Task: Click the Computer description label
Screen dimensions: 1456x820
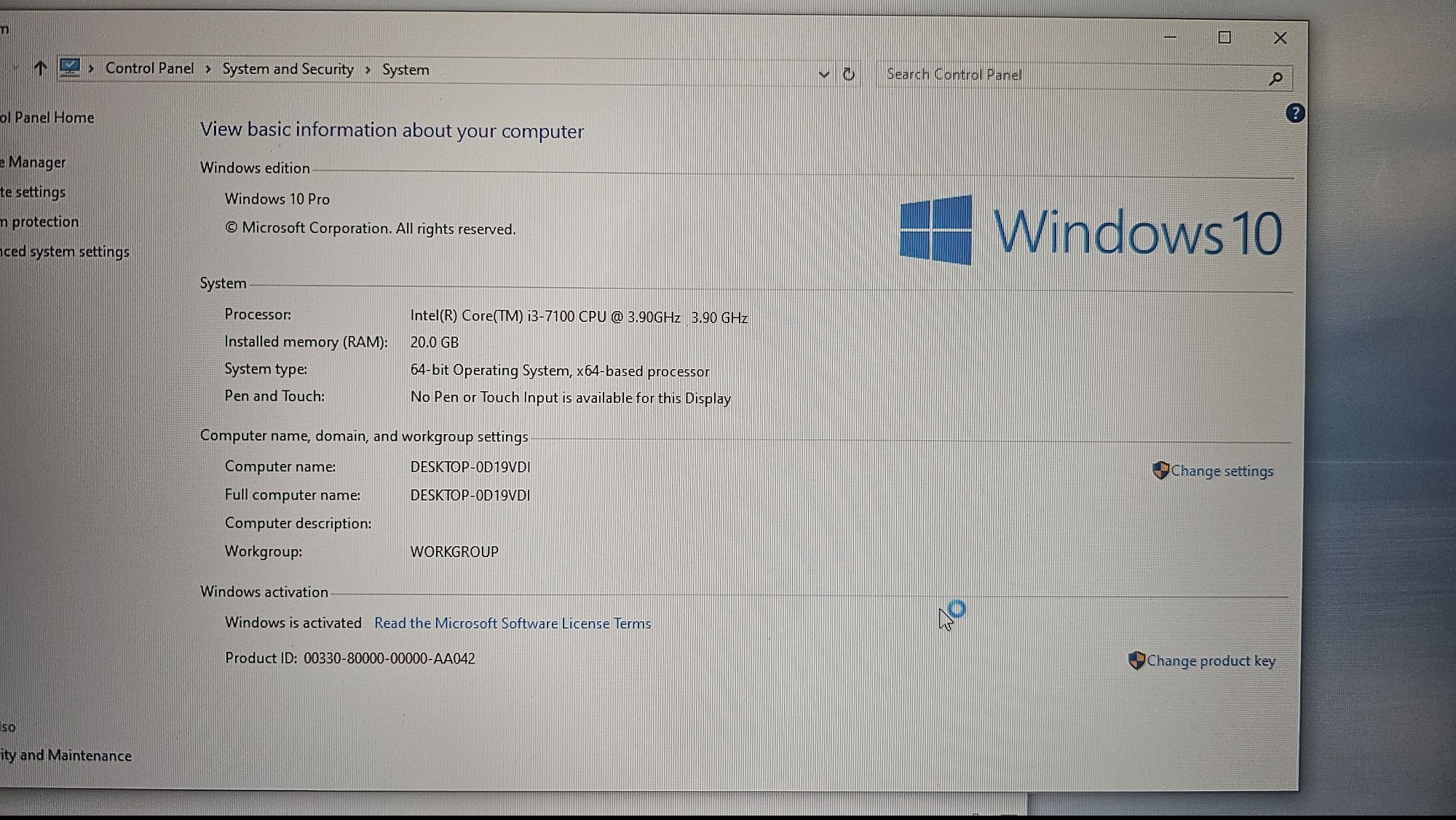Action: click(x=298, y=523)
